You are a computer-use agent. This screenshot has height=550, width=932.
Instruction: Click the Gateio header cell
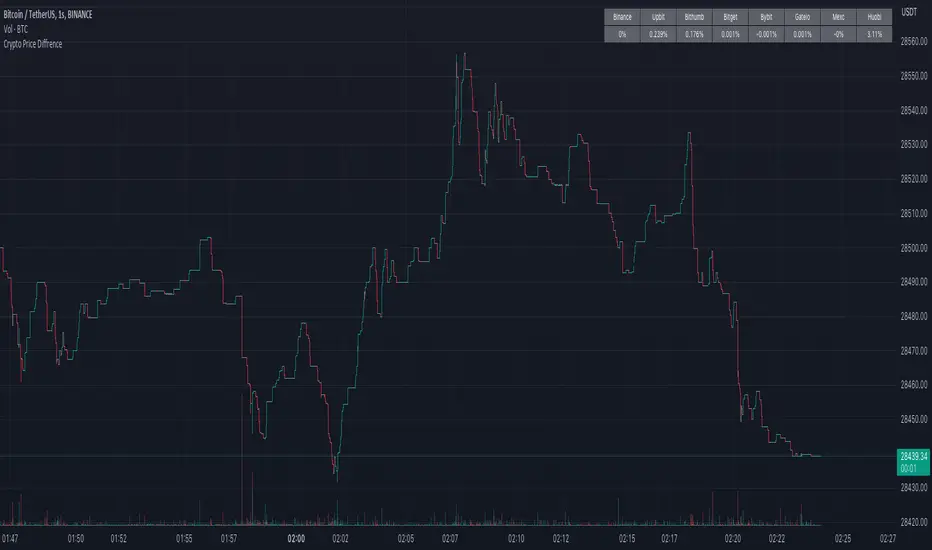(x=800, y=17)
